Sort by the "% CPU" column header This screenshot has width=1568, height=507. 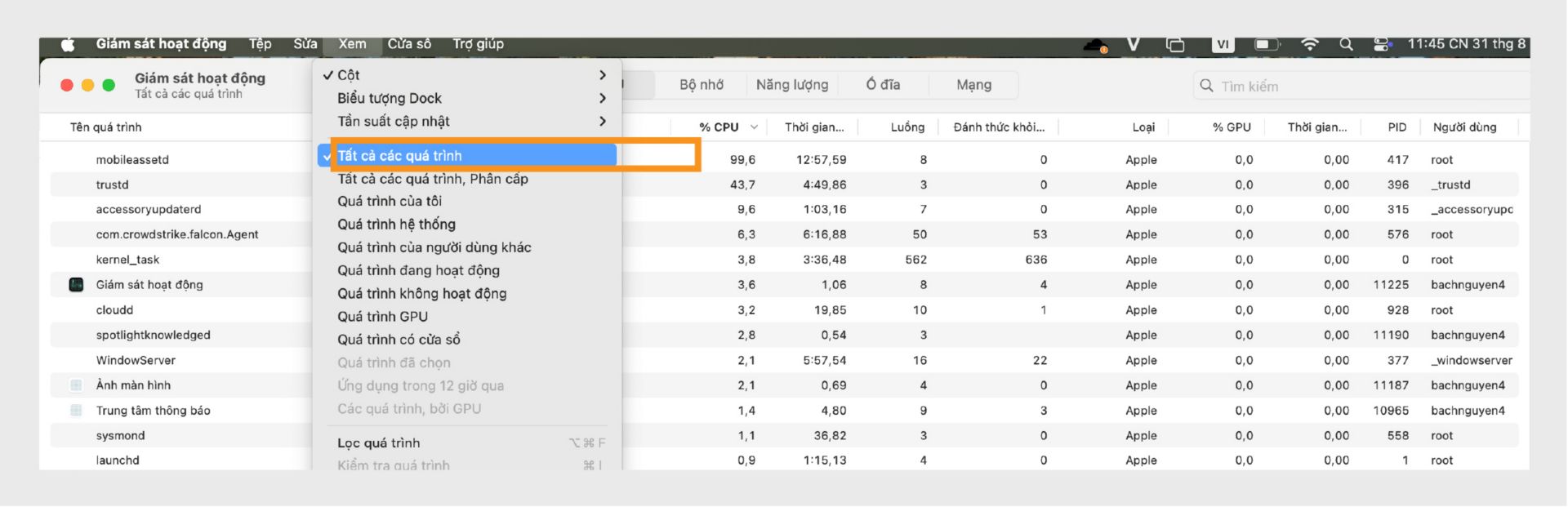(x=719, y=127)
